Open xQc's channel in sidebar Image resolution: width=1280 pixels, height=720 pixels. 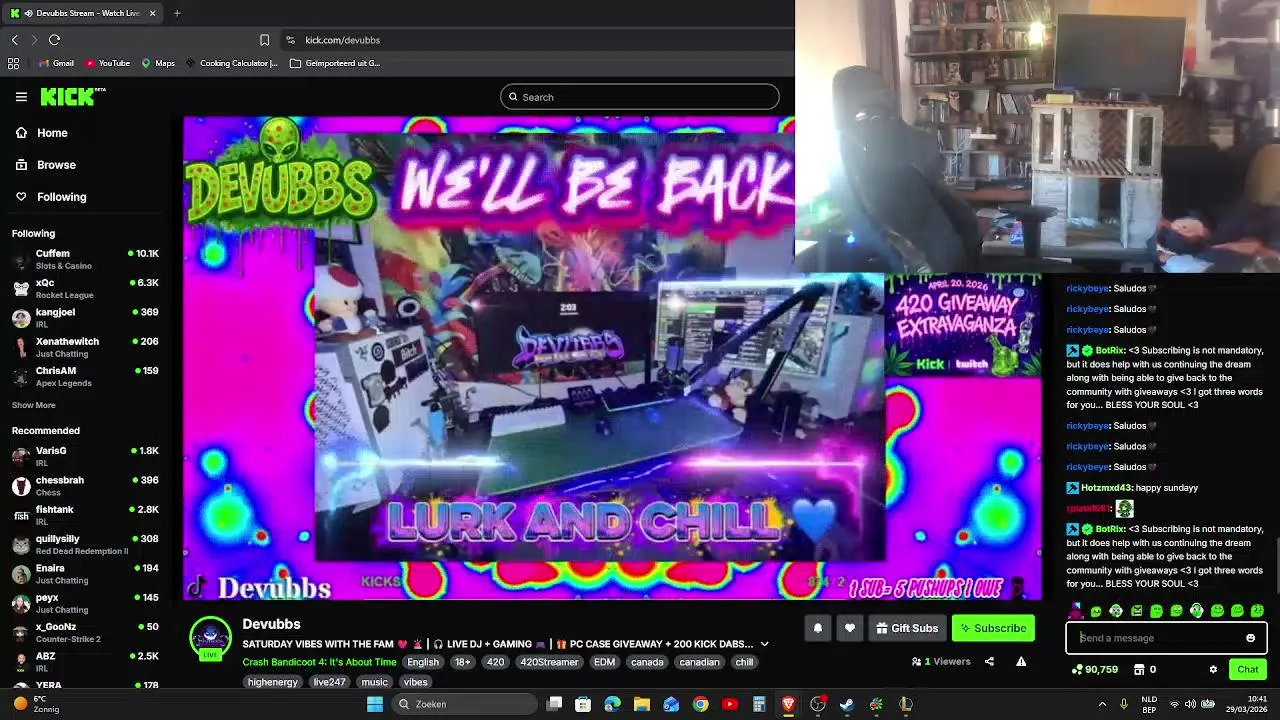pyautogui.click(x=86, y=288)
